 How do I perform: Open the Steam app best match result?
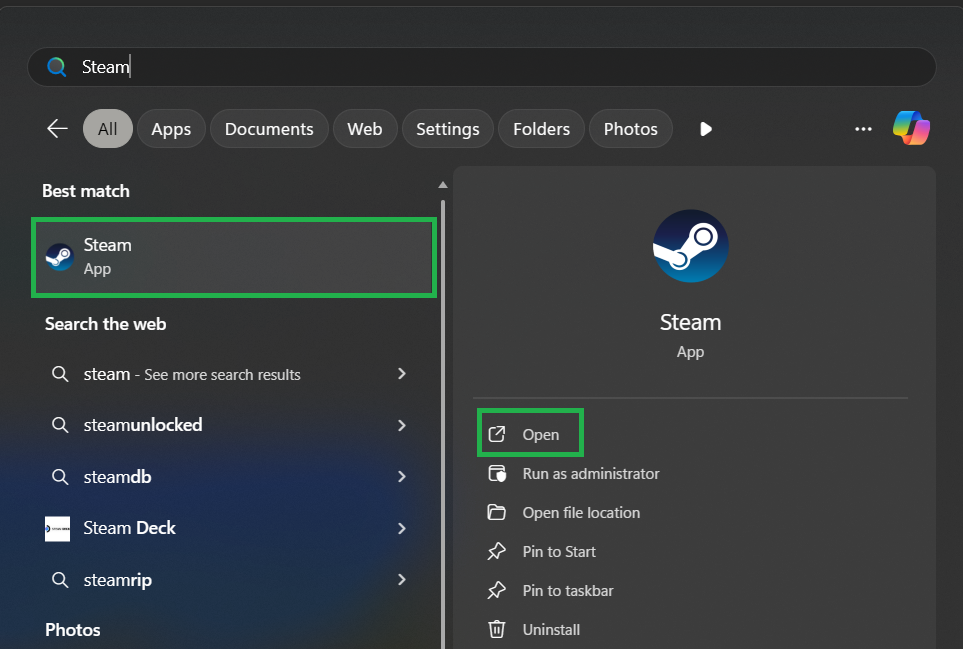234,257
